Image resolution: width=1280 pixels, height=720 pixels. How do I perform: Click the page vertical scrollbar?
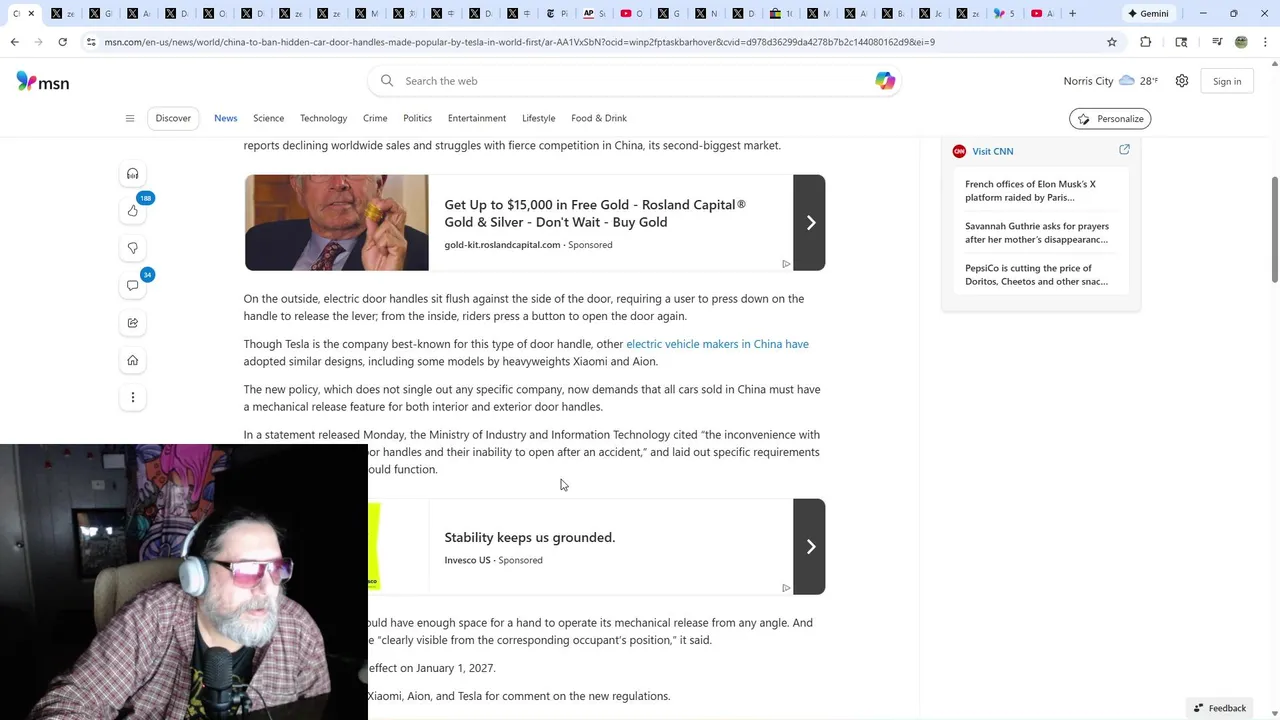tap(1274, 230)
